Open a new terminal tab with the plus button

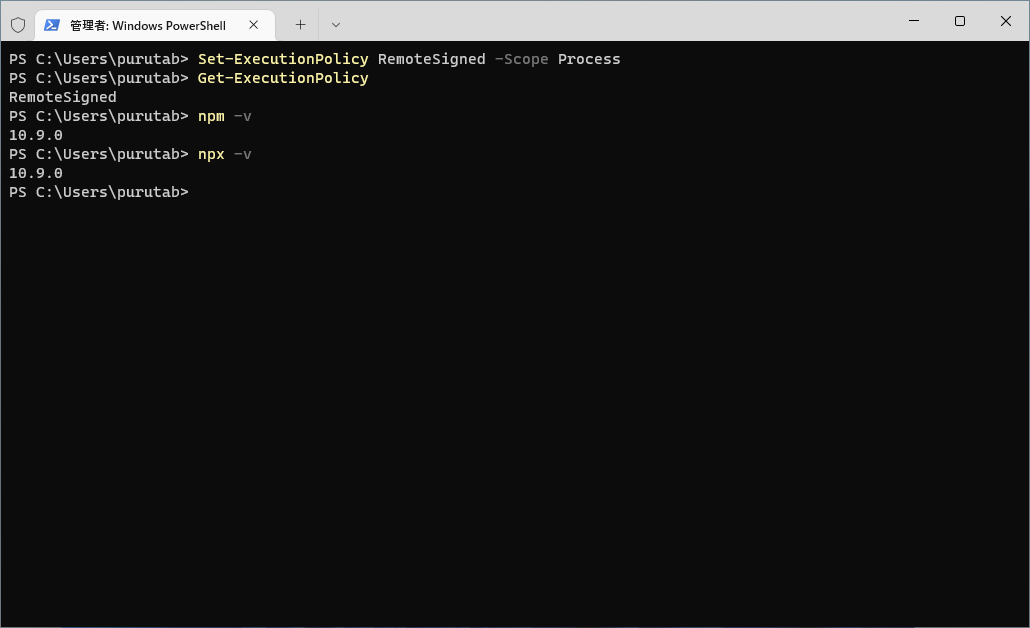[300, 24]
